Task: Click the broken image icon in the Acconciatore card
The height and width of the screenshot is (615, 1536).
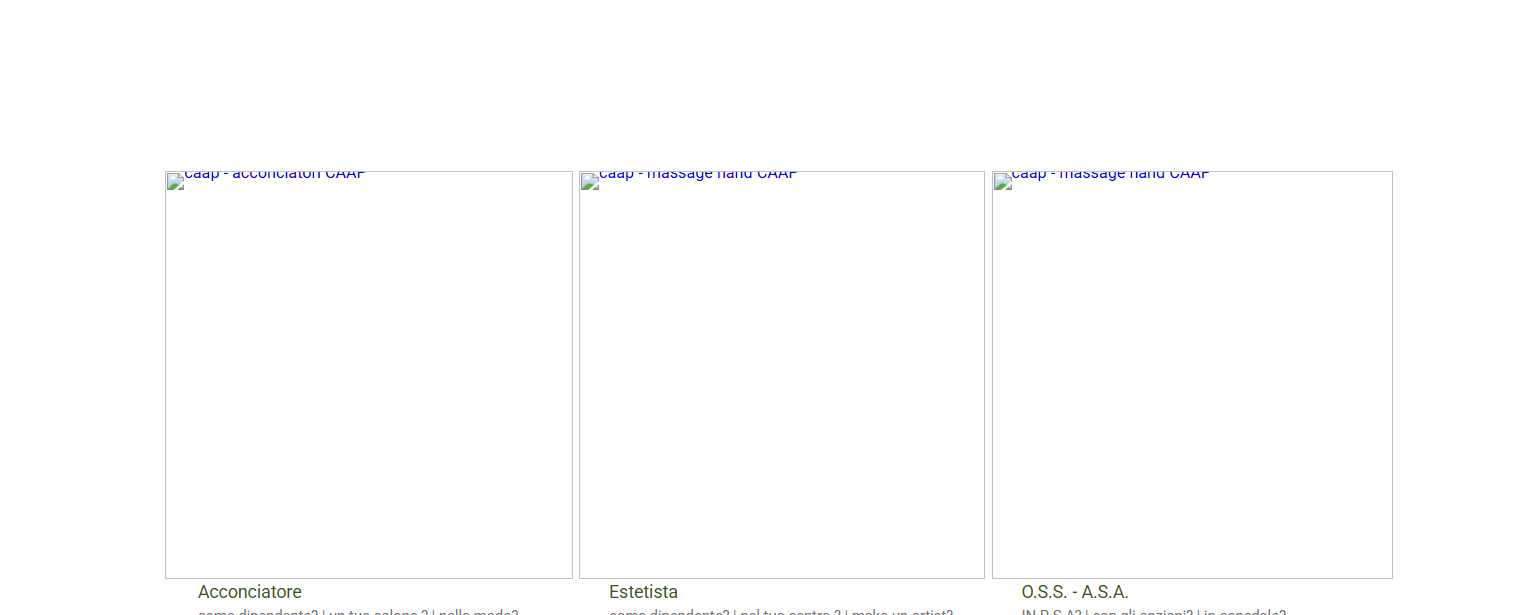Action: click(x=176, y=182)
